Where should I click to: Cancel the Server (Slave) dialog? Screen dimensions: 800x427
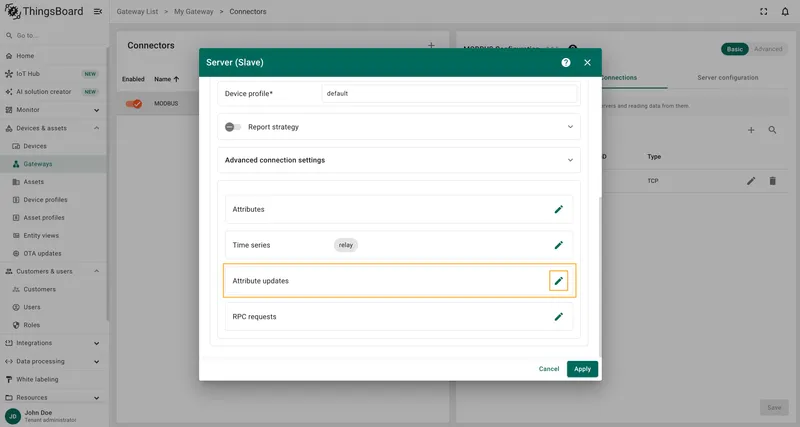click(x=549, y=369)
